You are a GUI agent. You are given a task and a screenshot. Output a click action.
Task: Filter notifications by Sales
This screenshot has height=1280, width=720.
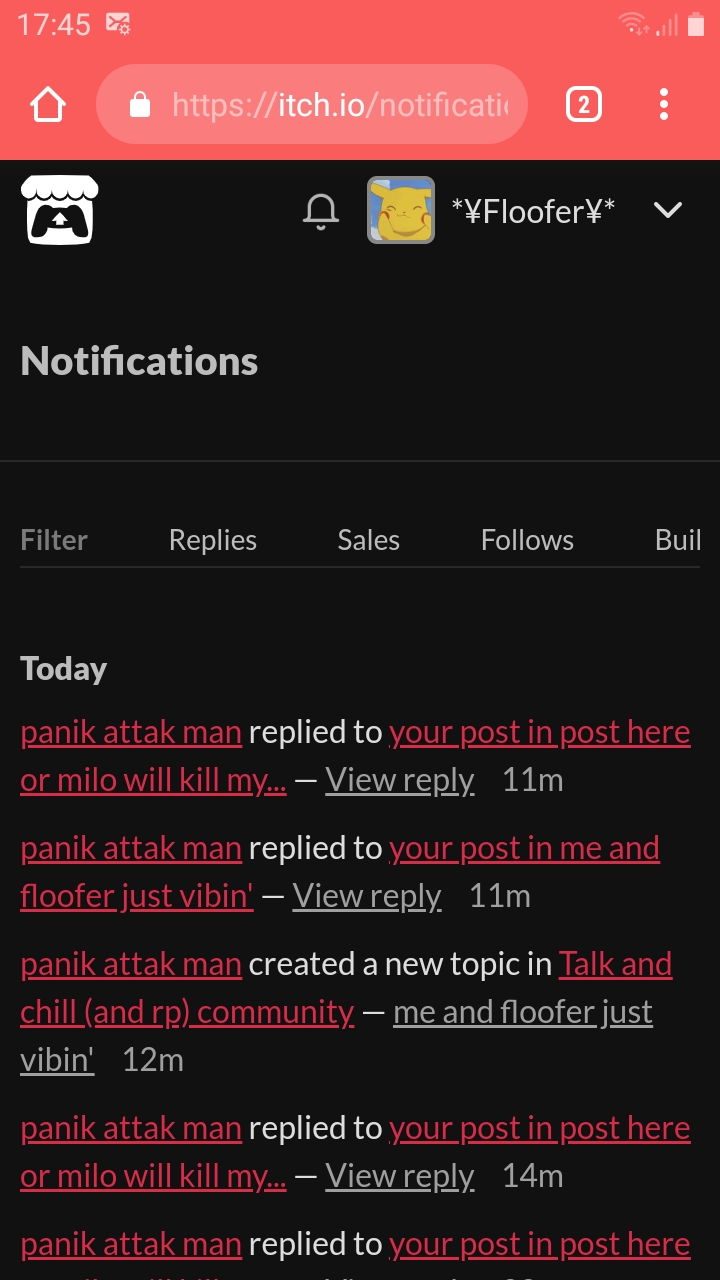[368, 540]
